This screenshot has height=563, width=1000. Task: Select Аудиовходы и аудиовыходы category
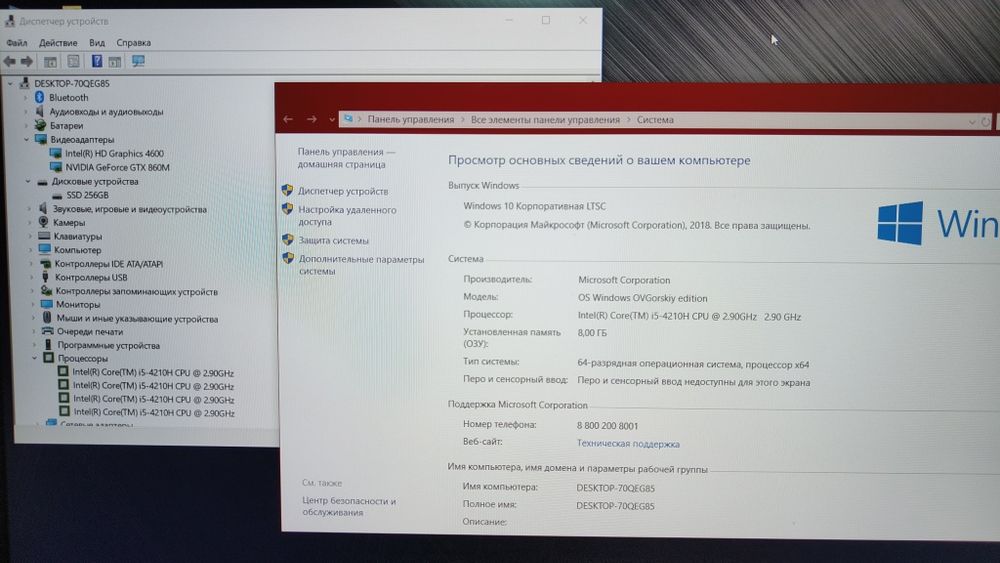(107, 112)
